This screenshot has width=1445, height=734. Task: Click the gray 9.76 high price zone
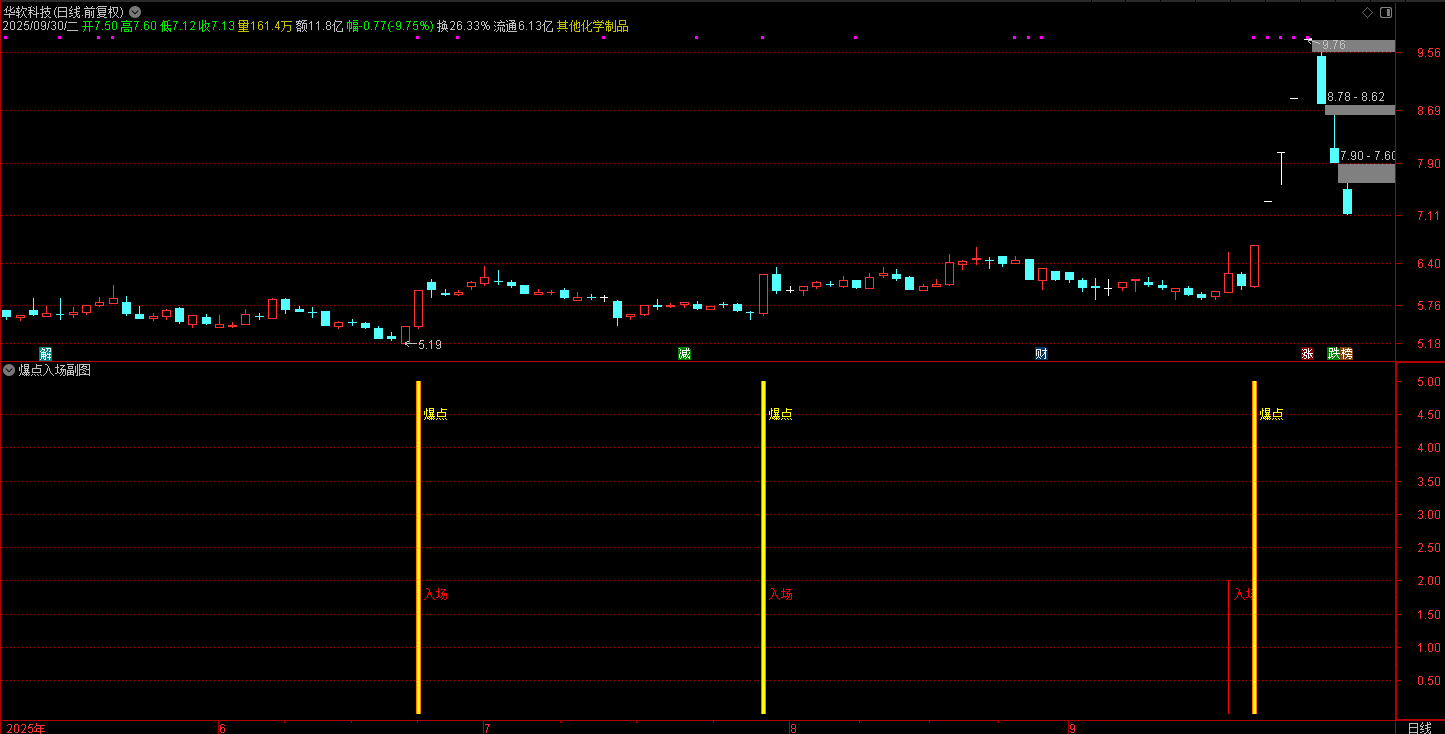point(1353,45)
